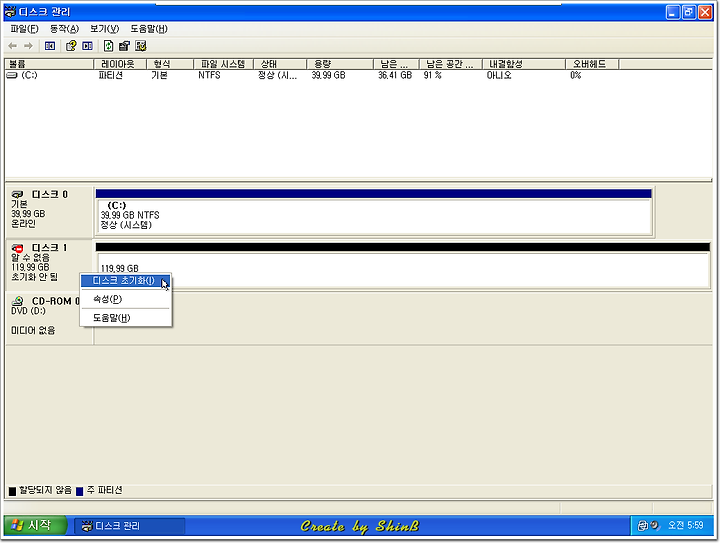Screen dimensions: 720x543
Task: Click the Disk Management title bar icon
Action: pyautogui.click(x=10, y=11)
